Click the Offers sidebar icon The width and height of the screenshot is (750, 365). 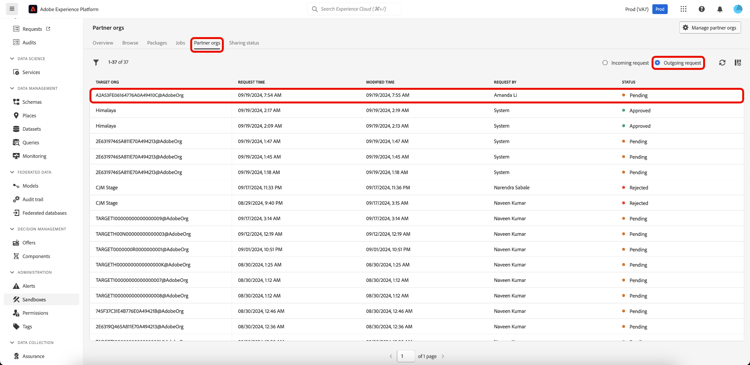tap(16, 243)
